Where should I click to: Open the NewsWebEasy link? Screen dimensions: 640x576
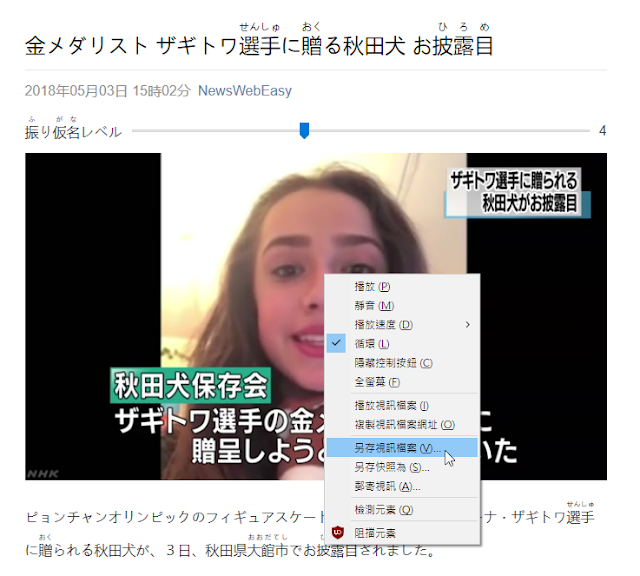point(244,91)
